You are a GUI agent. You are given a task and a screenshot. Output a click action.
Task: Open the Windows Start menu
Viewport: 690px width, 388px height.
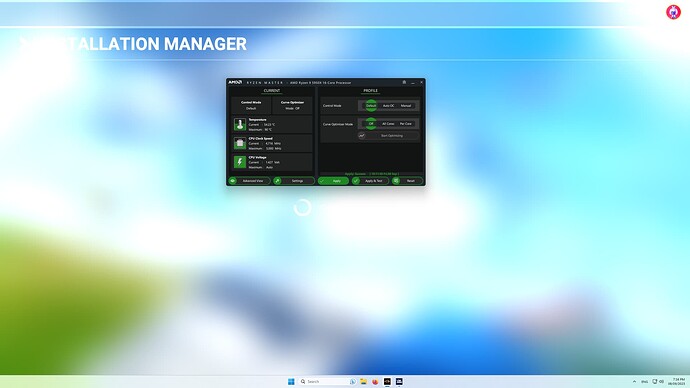(291, 381)
